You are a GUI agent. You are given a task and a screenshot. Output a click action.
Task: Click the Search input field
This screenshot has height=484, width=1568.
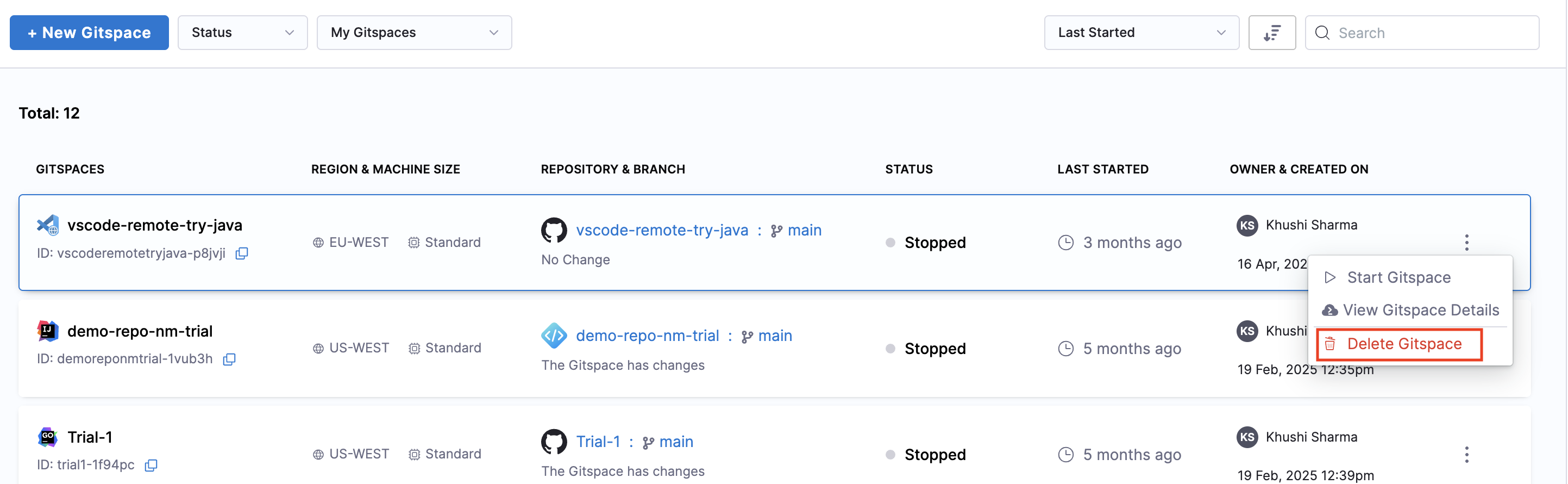(1431, 33)
